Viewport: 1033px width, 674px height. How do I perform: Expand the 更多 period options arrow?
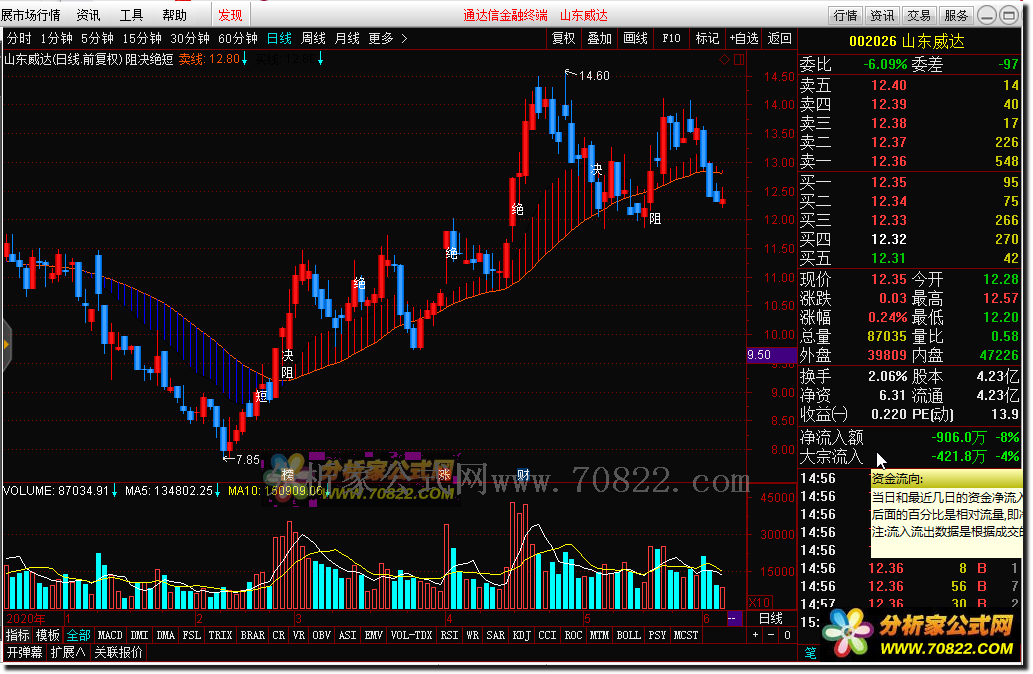pyautogui.click(x=404, y=39)
